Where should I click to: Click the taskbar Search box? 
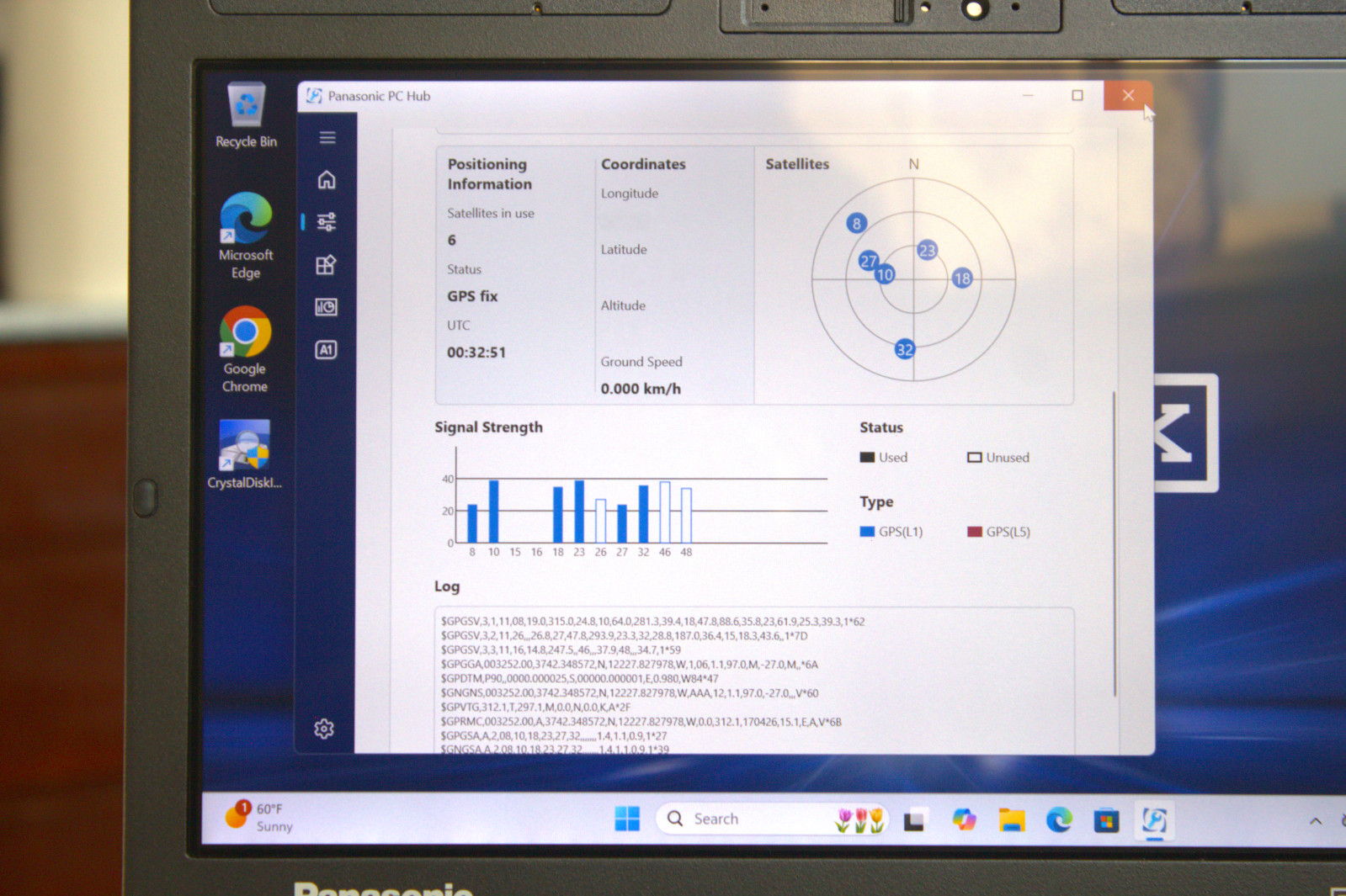772,819
